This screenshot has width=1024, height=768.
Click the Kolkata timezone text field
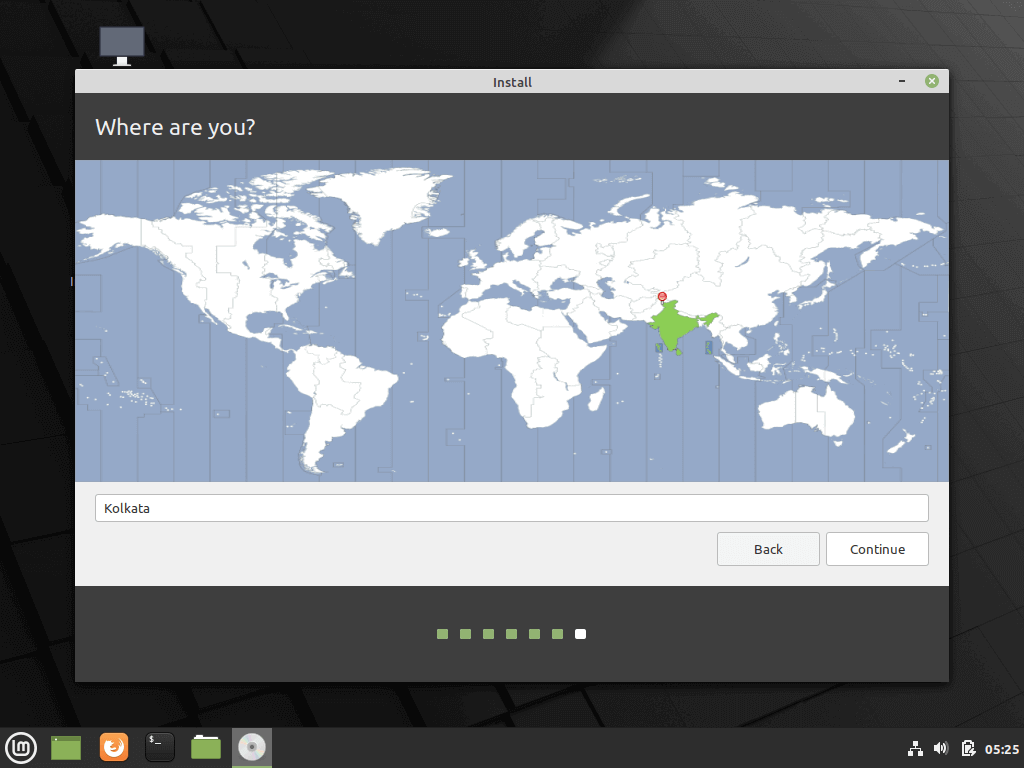point(511,508)
